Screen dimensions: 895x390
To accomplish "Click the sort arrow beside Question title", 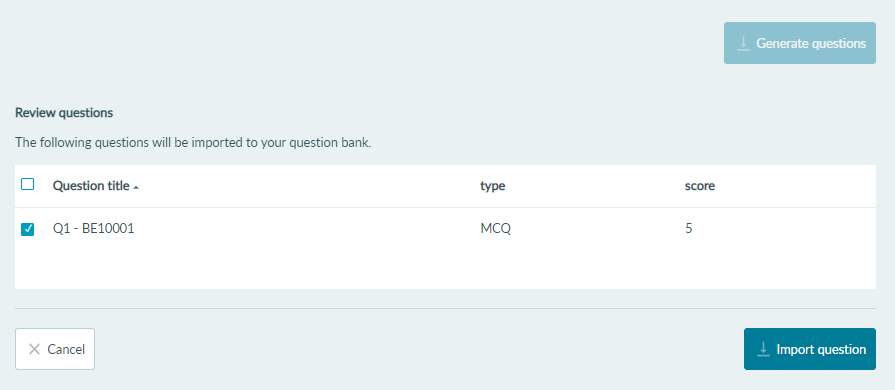I will pyautogui.click(x=136, y=187).
